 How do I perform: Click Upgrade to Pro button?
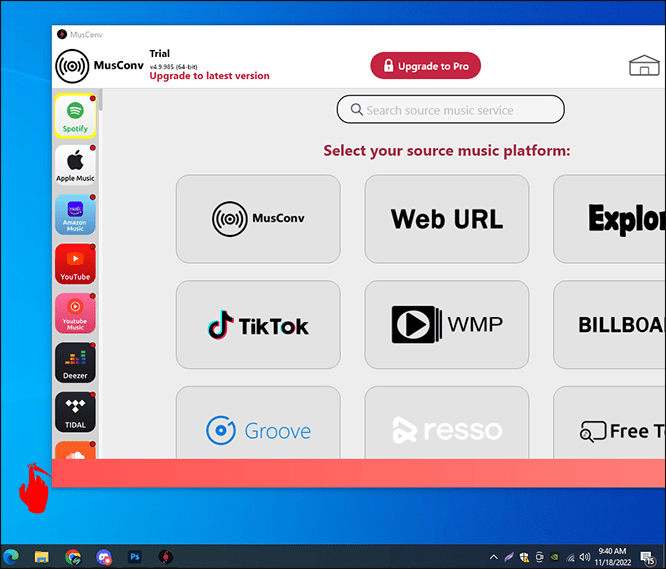click(x=426, y=66)
